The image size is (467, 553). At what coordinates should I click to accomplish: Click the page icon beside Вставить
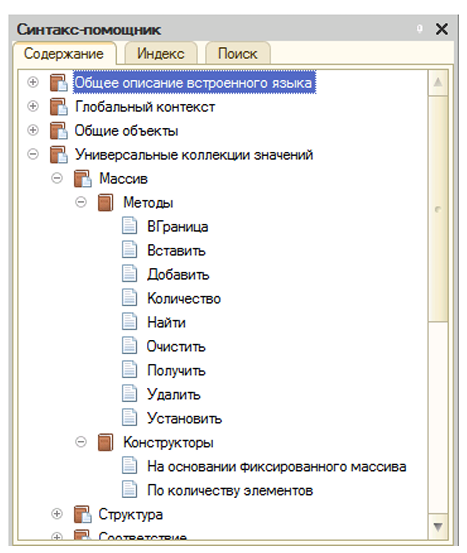[129, 250]
